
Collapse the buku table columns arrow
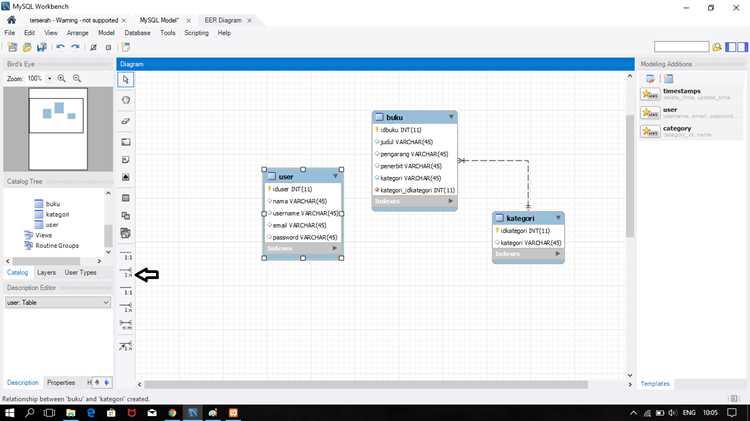click(451, 117)
